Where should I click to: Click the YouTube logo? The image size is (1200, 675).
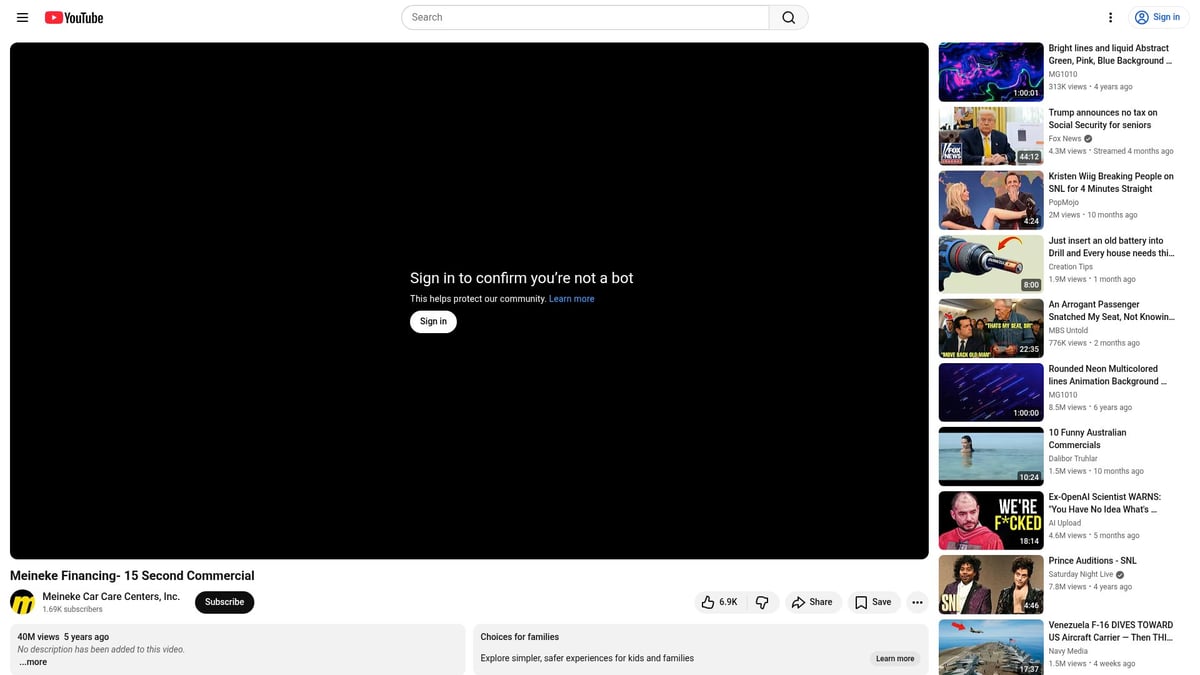coord(74,17)
